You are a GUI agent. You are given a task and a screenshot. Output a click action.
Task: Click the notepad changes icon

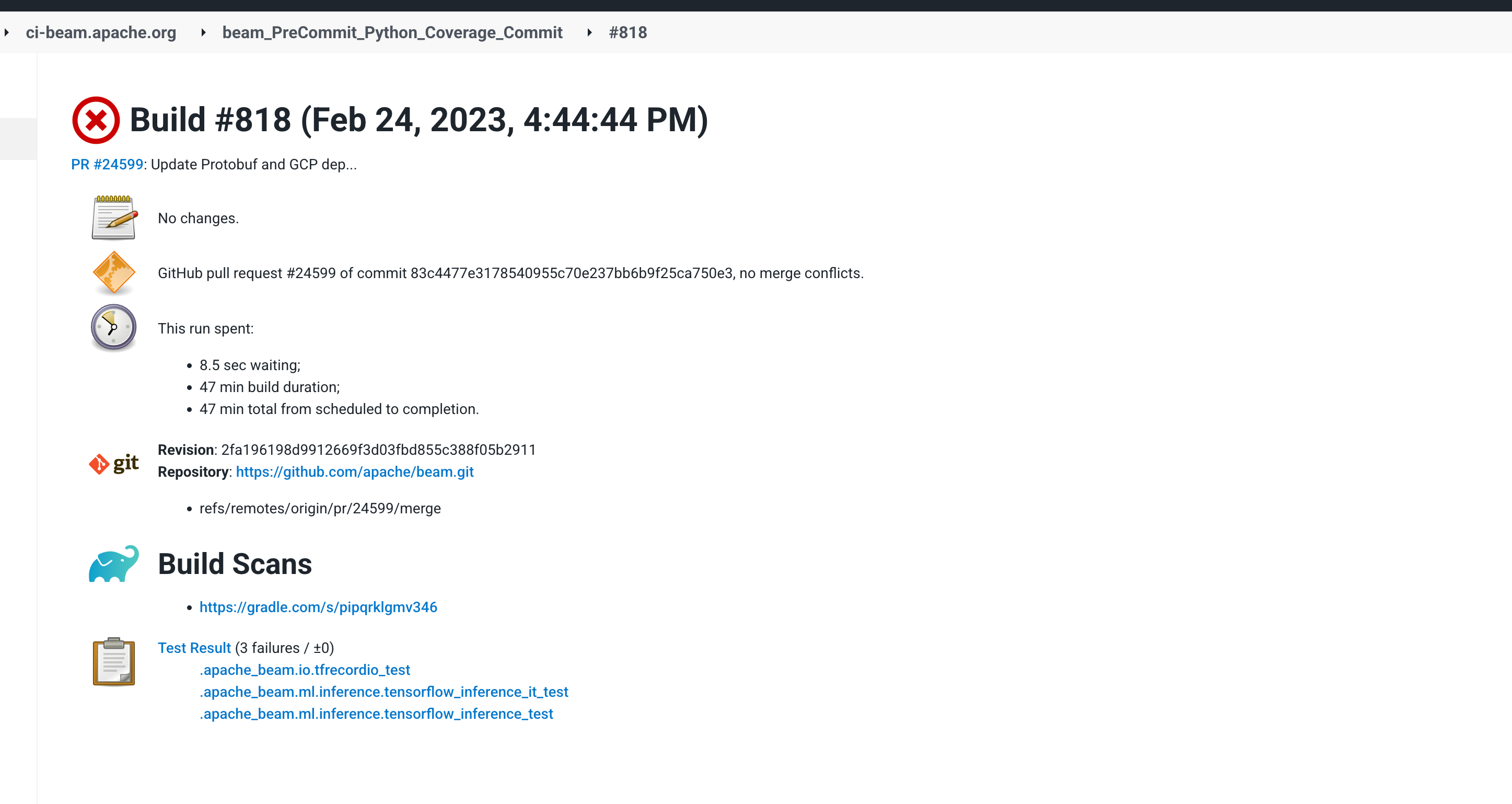point(114,218)
